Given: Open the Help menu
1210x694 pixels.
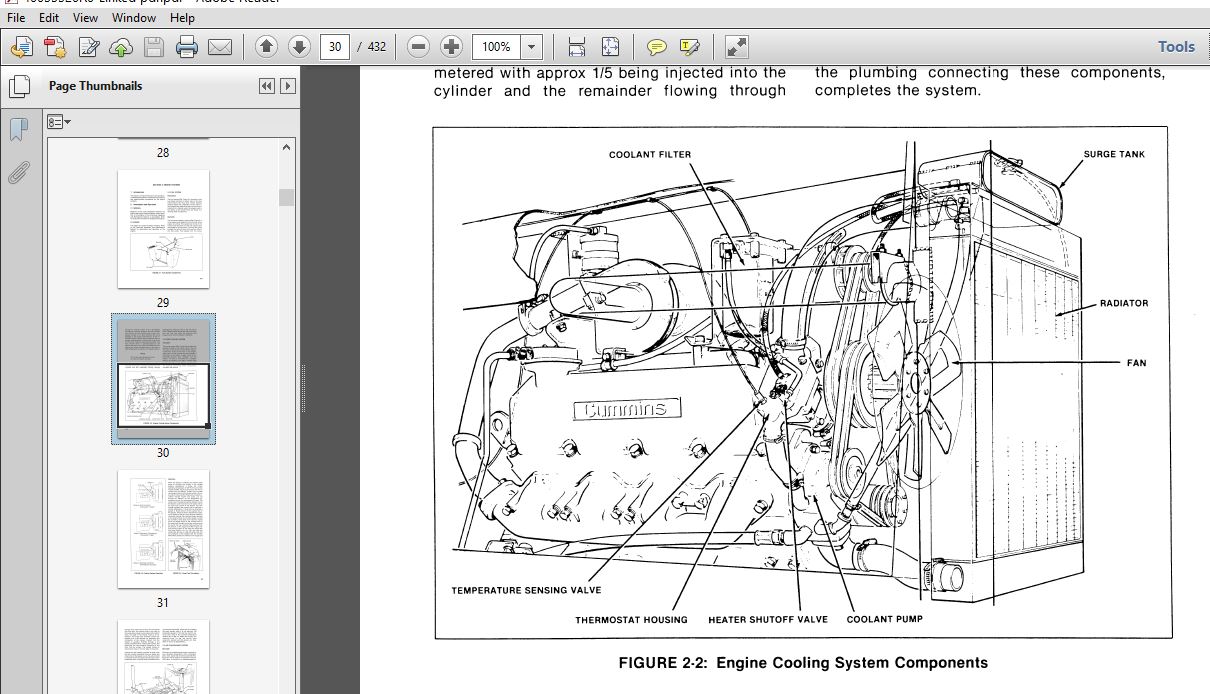Looking at the screenshot, I should coord(182,18).
